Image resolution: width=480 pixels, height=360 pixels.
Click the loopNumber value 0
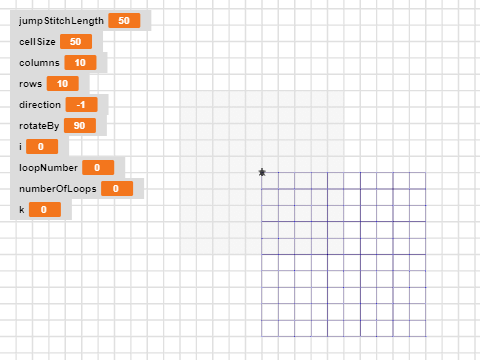pyautogui.click(x=98, y=168)
